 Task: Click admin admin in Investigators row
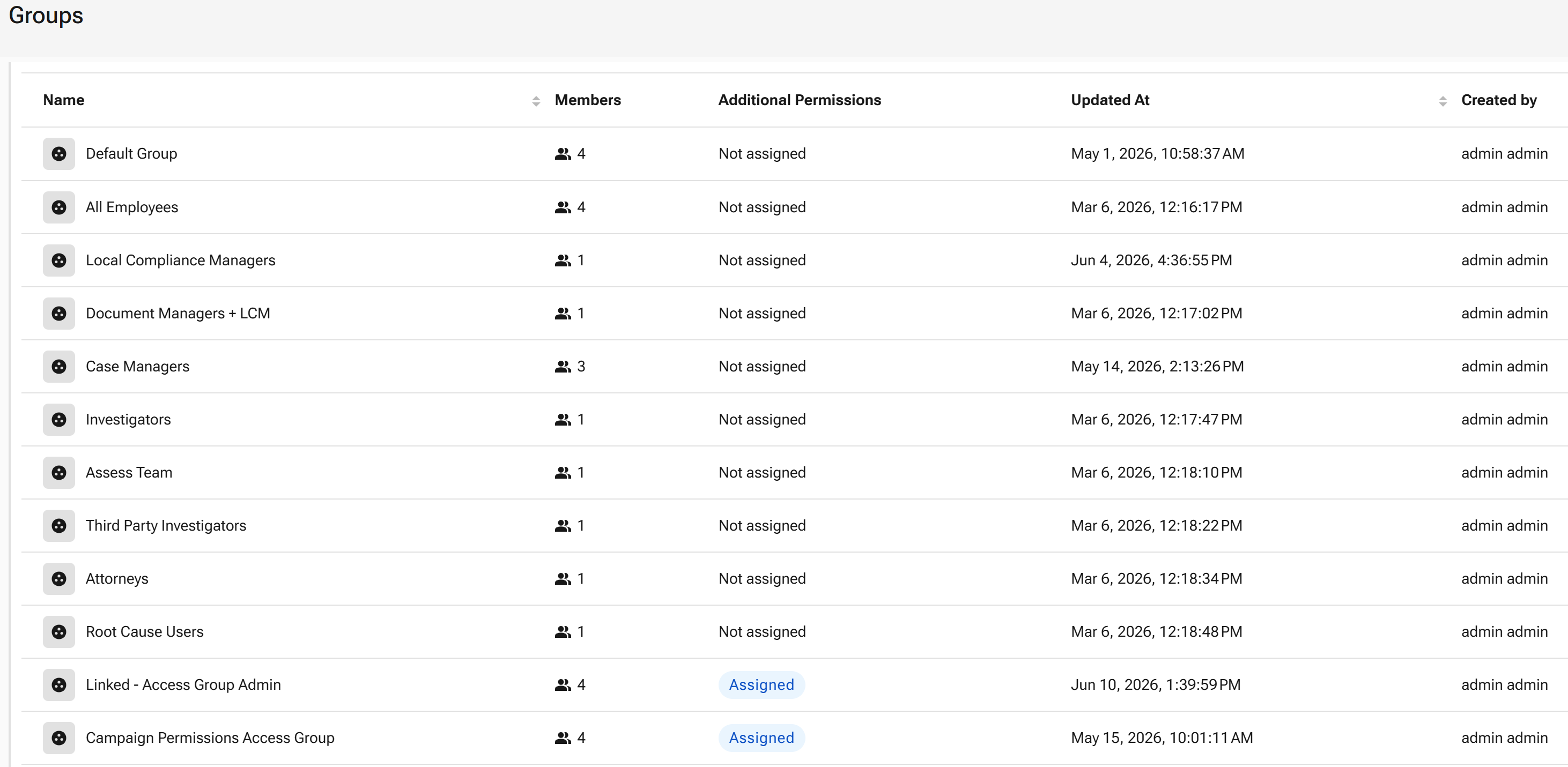[1504, 420]
